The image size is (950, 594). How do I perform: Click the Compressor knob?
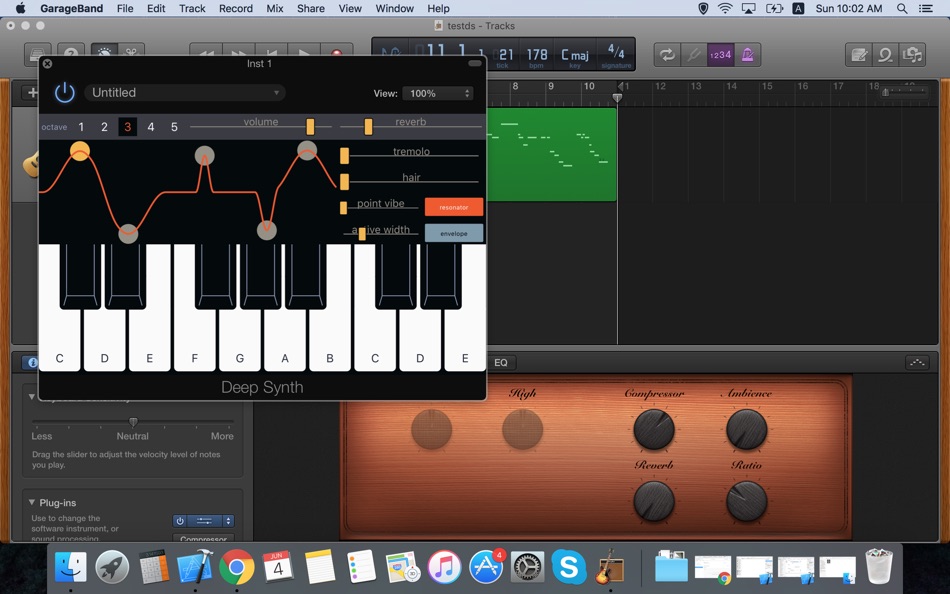654,429
